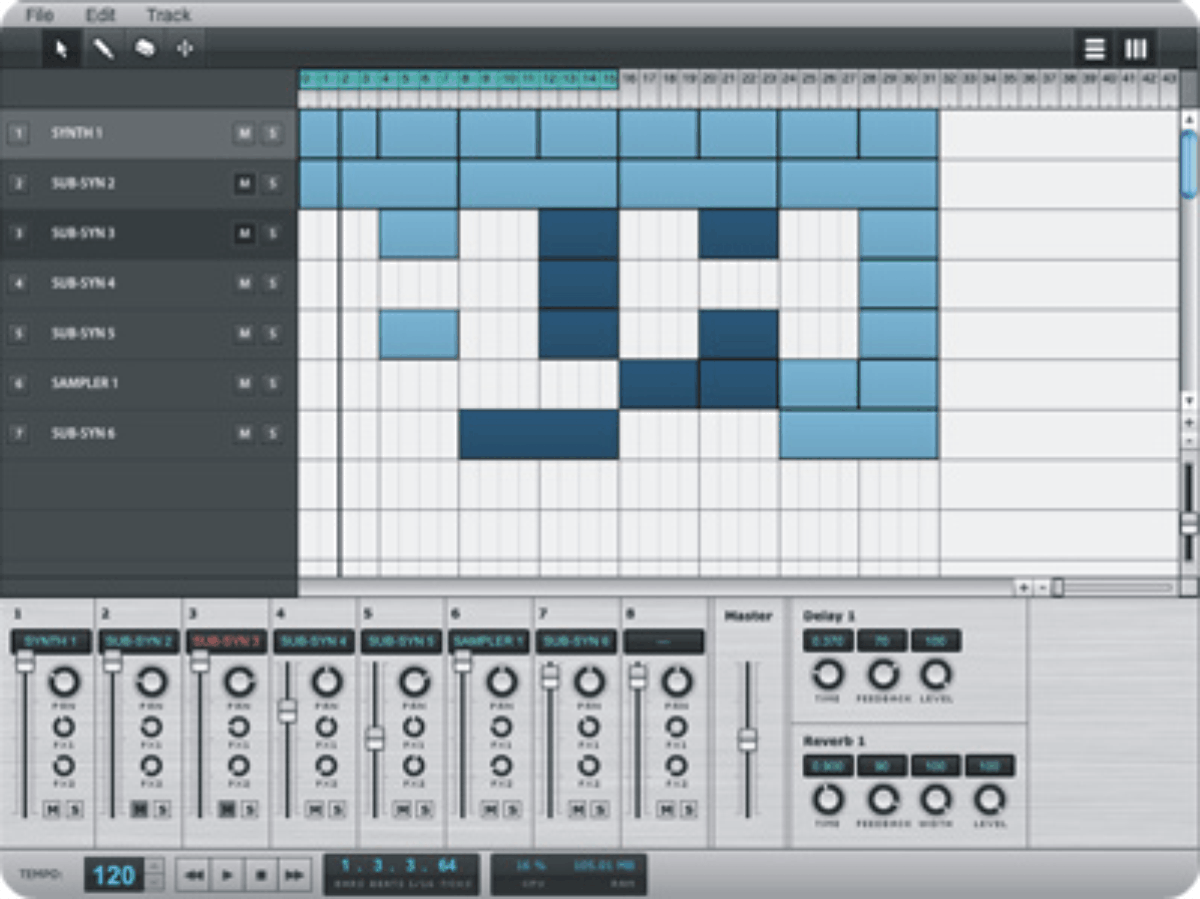Switch to mixer column view icon
The height and width of the screenshot is (899, 1200).
click(x=1136, y=47)
